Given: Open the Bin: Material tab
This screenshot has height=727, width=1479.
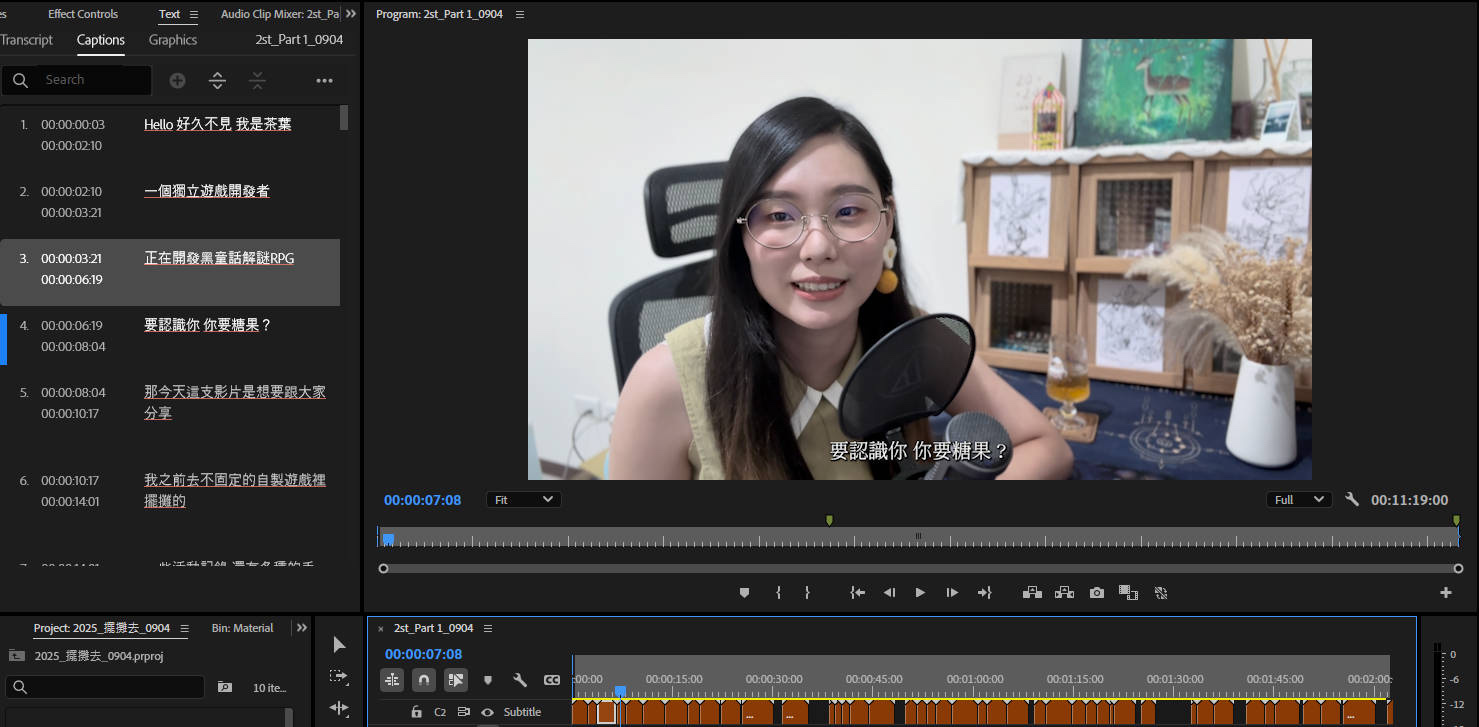Looking at the screenshot, I should point(243,628).
